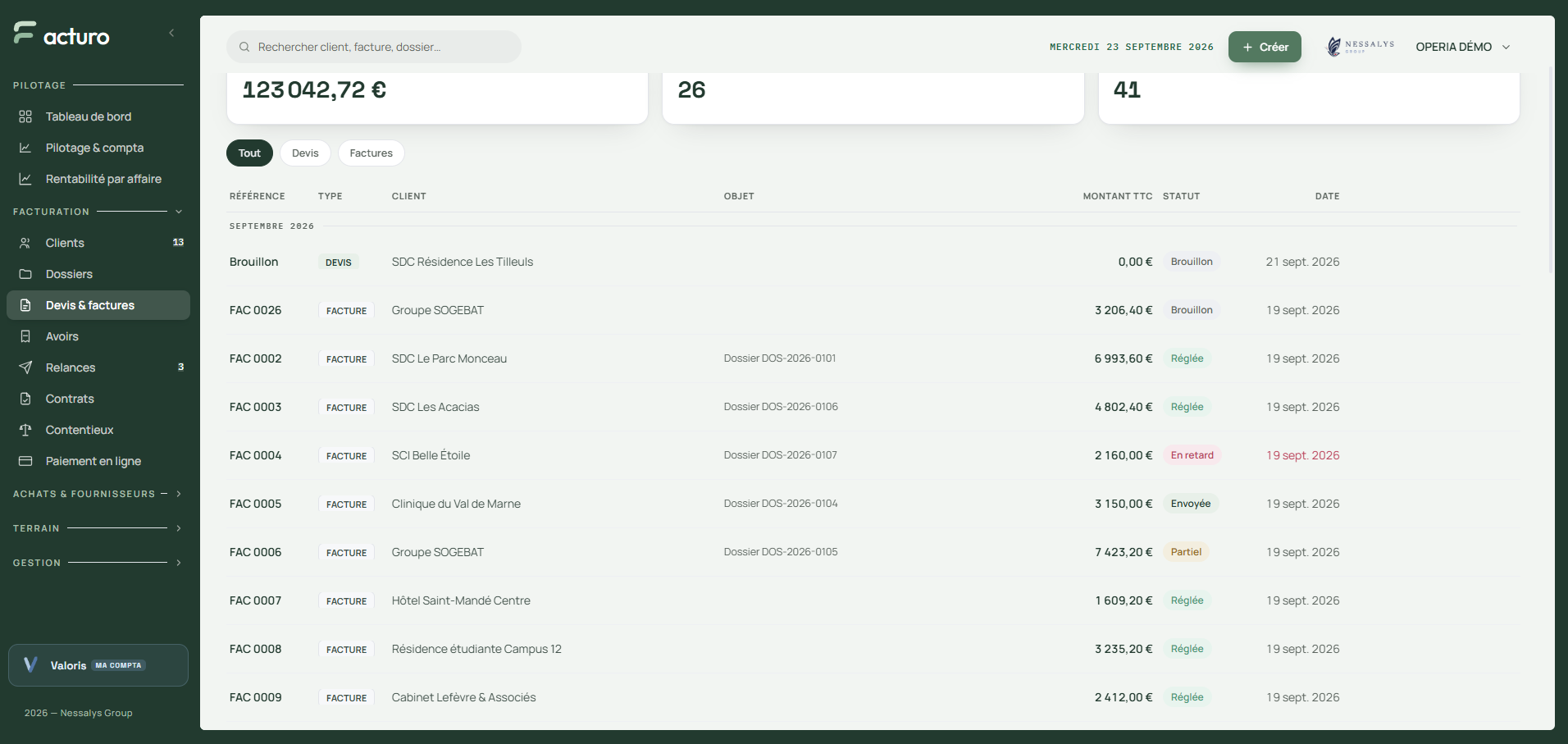Click the page vertical scrollbar
Image resolution: width=1568 pixels, height=744 pixels.
[1550, 168]
